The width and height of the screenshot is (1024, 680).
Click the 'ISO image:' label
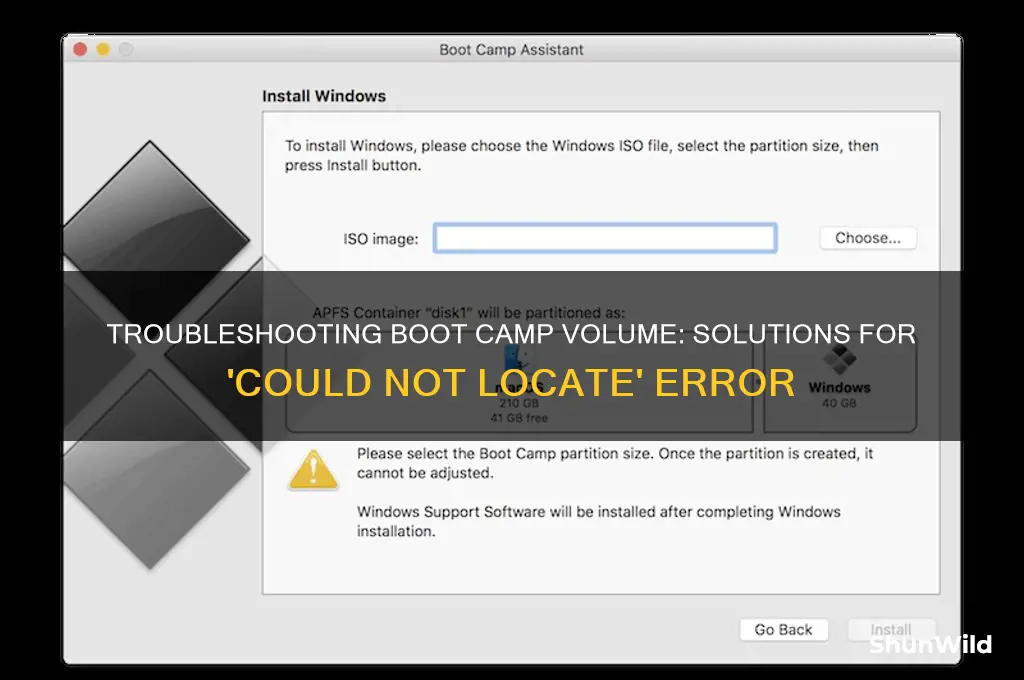pos(381,239)
